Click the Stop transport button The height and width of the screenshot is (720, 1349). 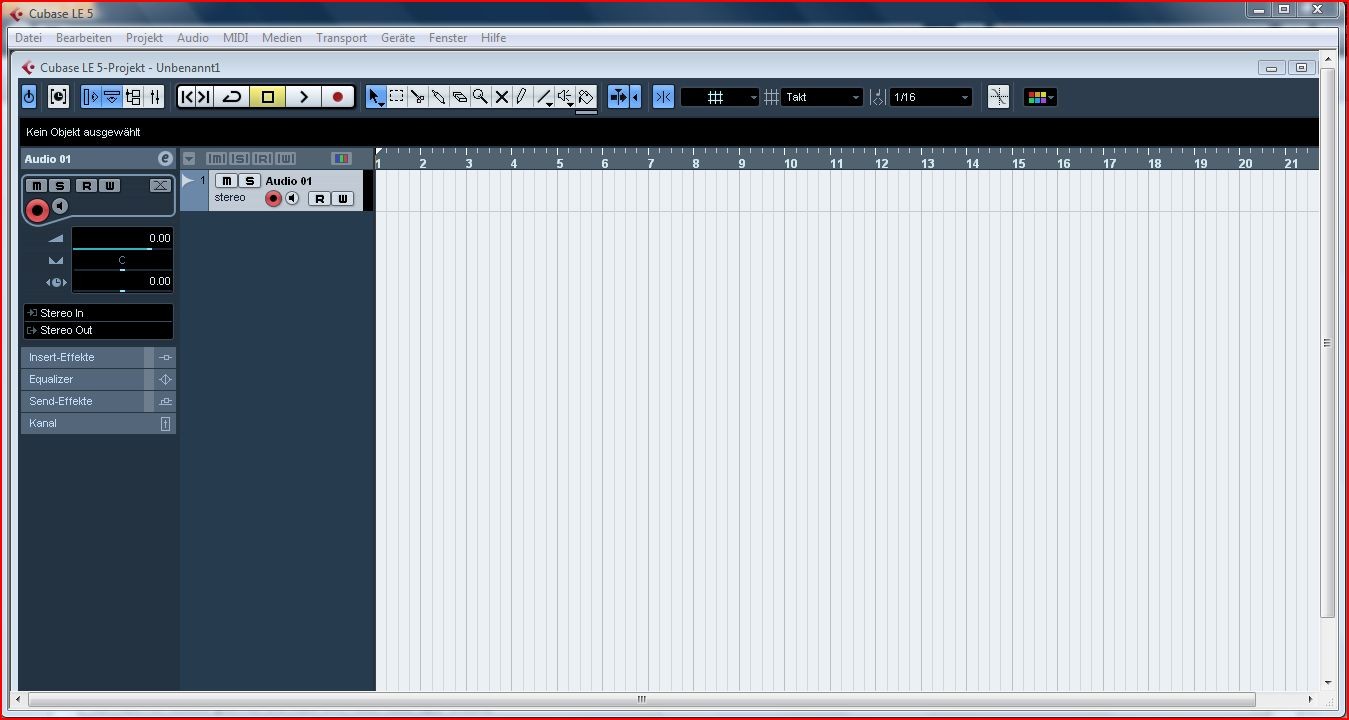click(268, 97)
